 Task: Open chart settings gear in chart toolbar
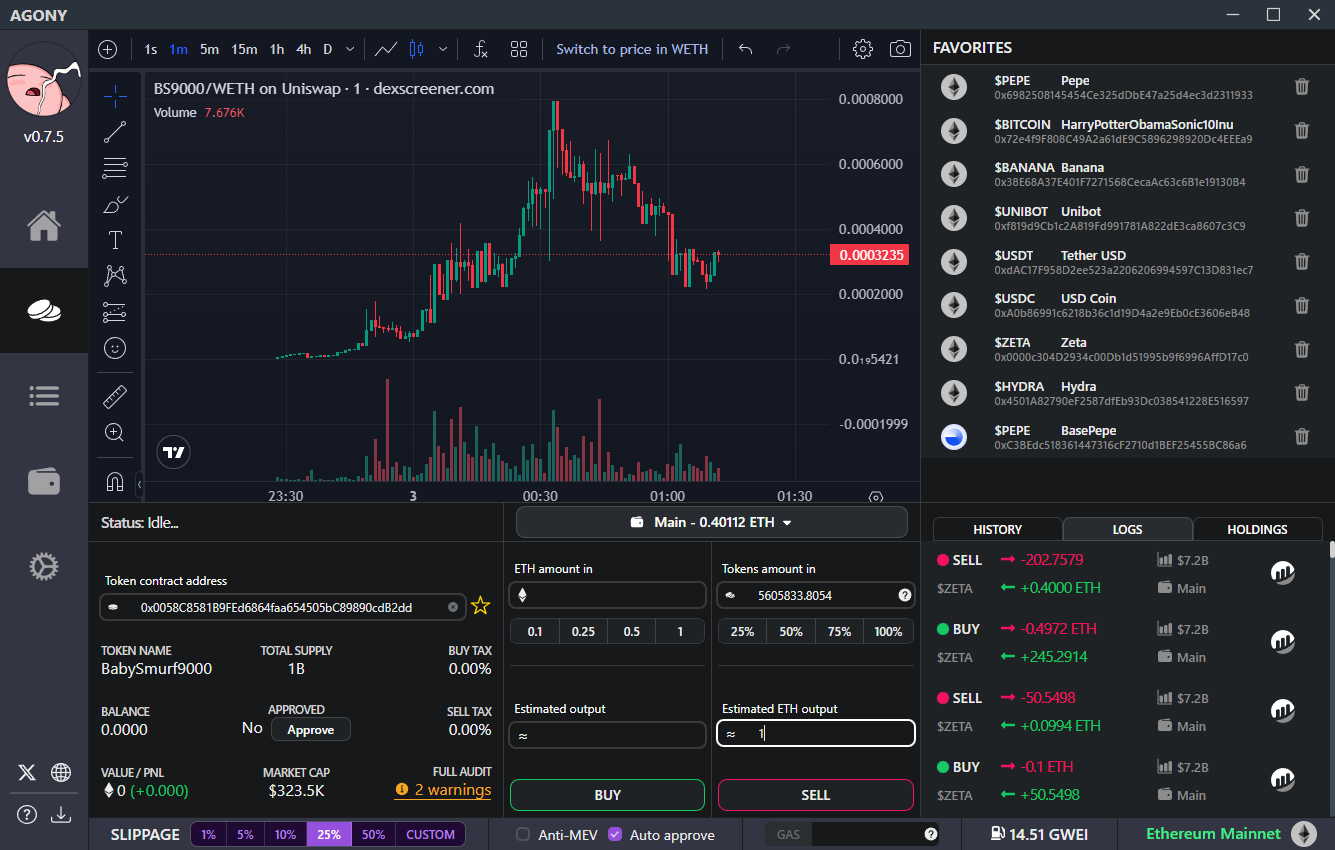[x=863, y=49]
